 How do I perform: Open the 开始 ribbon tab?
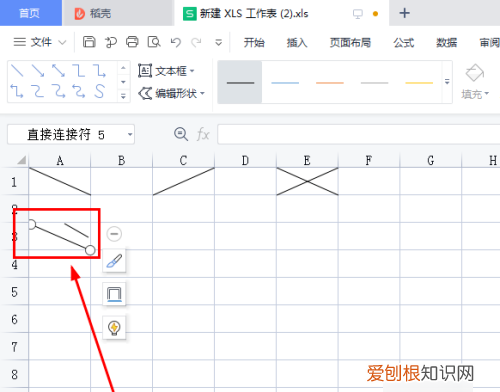(x=254, y=42)
